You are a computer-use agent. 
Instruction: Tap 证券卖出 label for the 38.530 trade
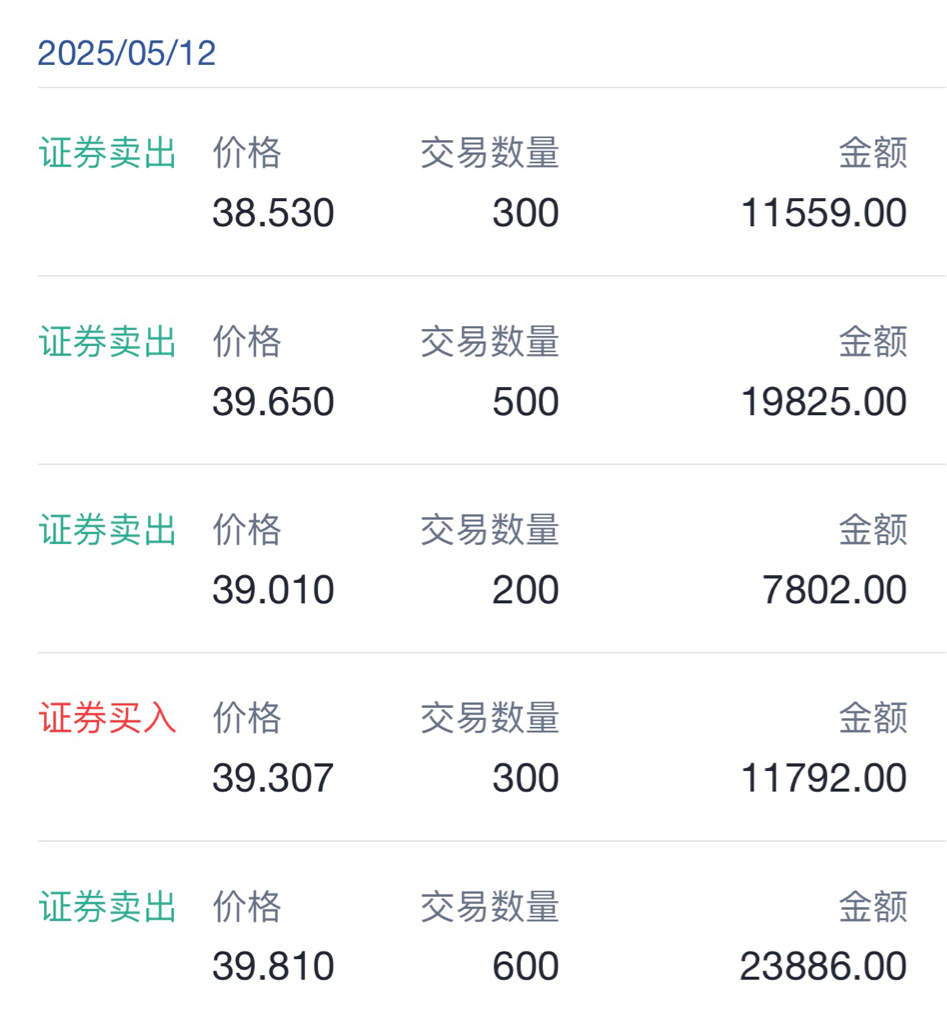(x=108, y=153)
